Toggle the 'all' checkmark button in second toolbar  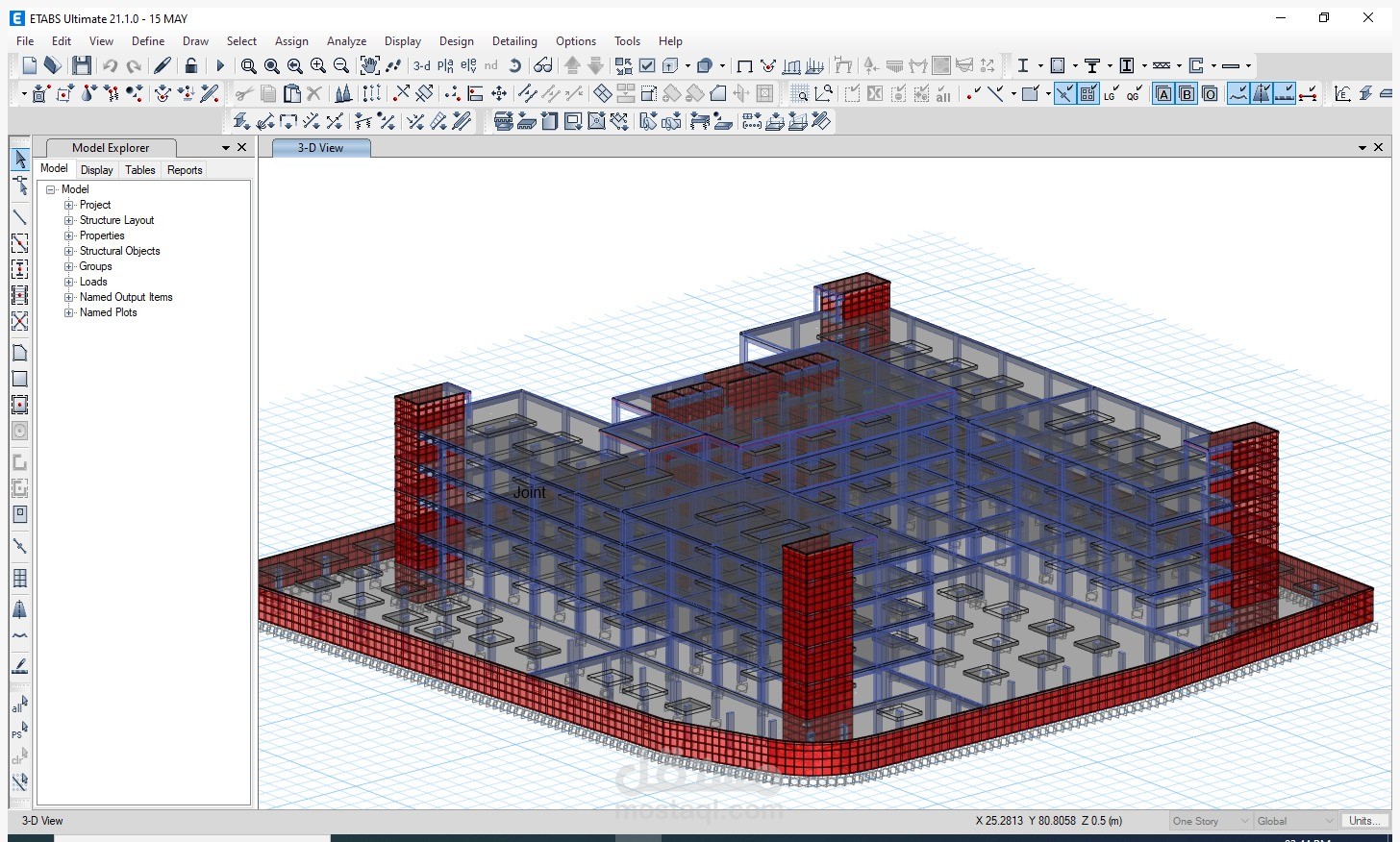[943, 93]
